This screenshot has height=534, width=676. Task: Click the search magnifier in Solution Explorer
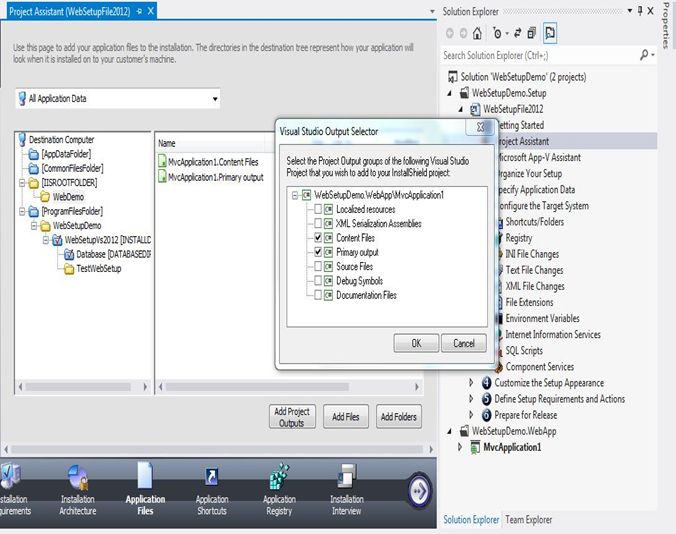point(645,55)
